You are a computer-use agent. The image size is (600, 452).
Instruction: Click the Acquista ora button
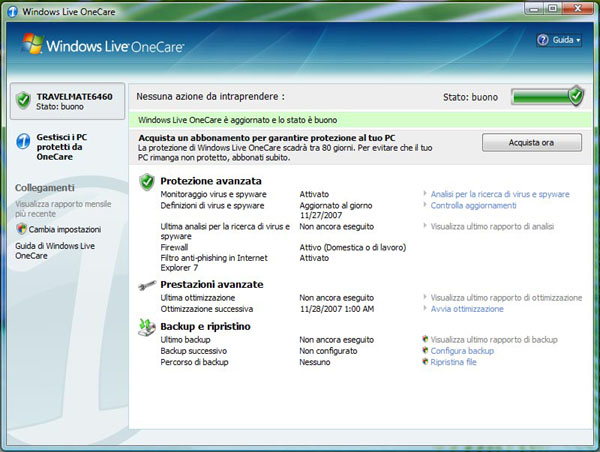(532, 142)
